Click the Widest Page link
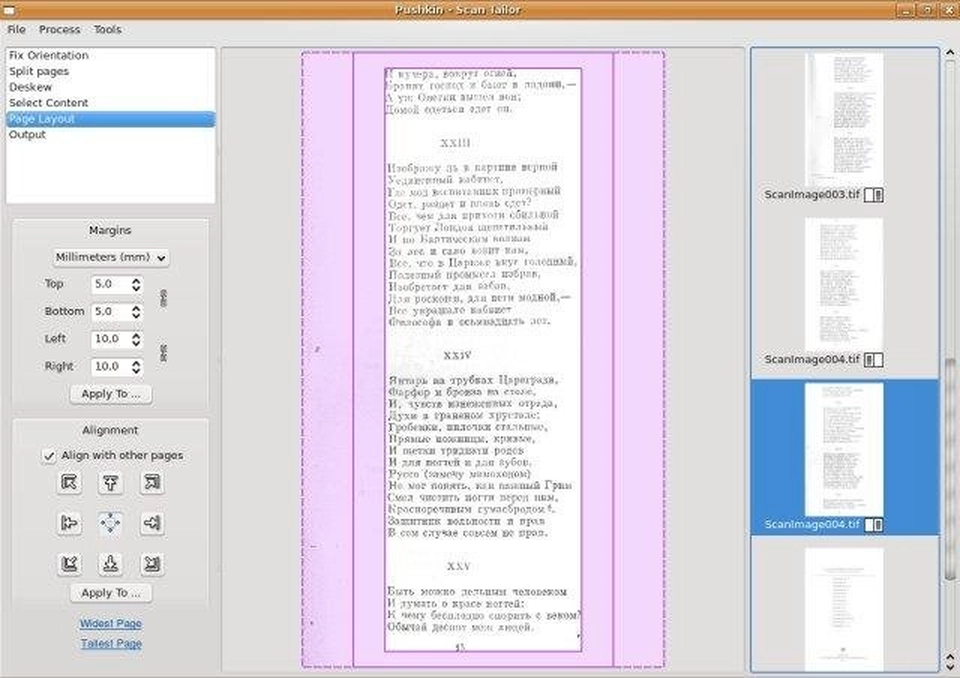 111,623
